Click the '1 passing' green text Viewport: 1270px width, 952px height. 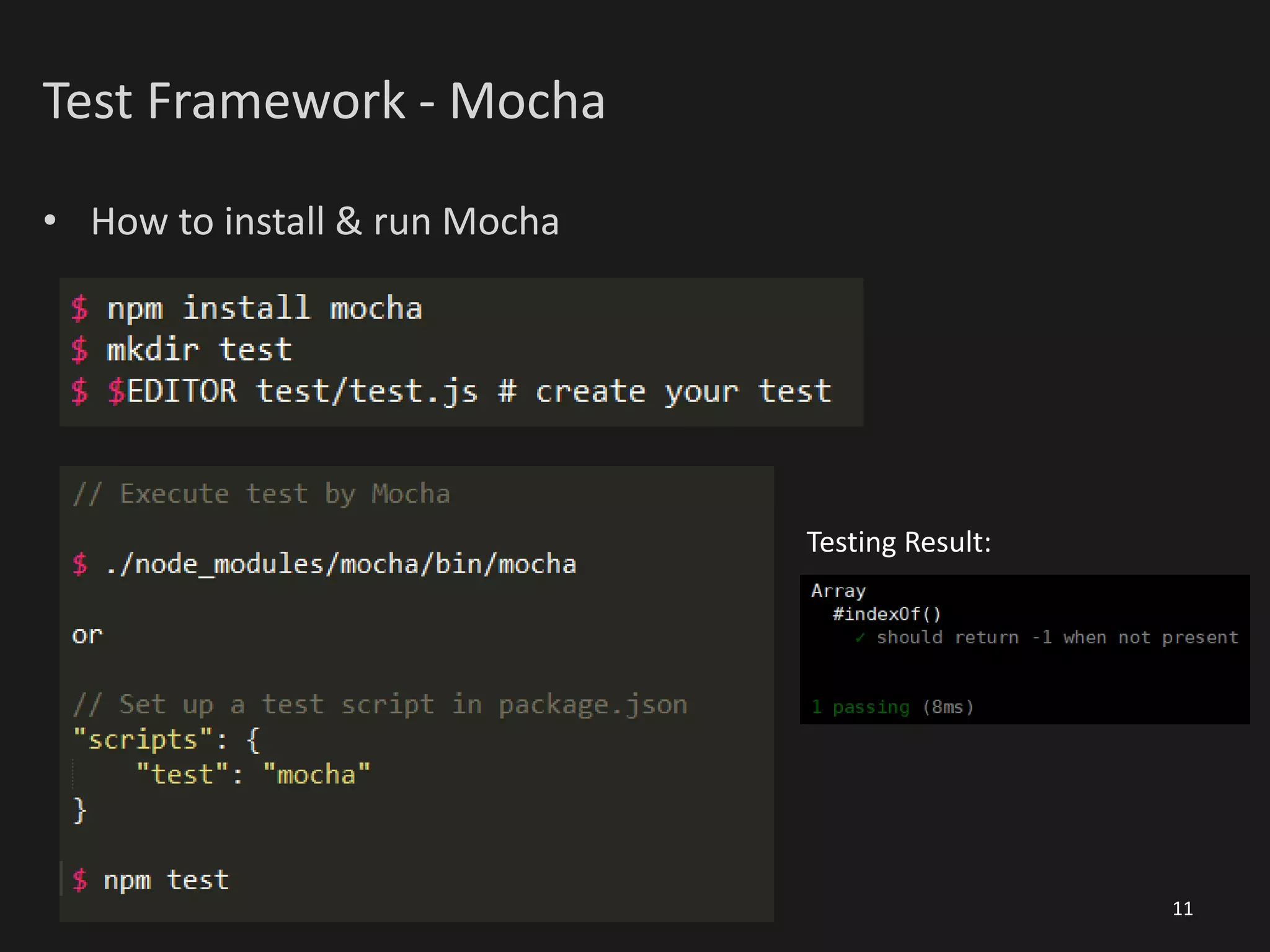click(861, 707)
